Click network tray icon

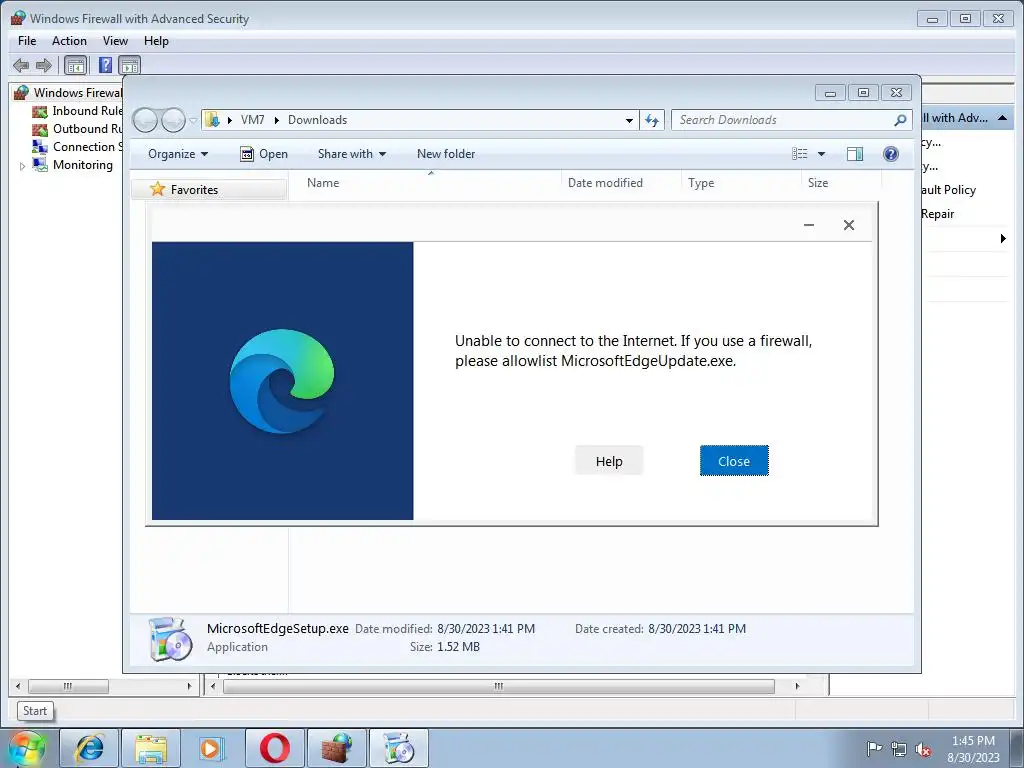pos(899,749)
